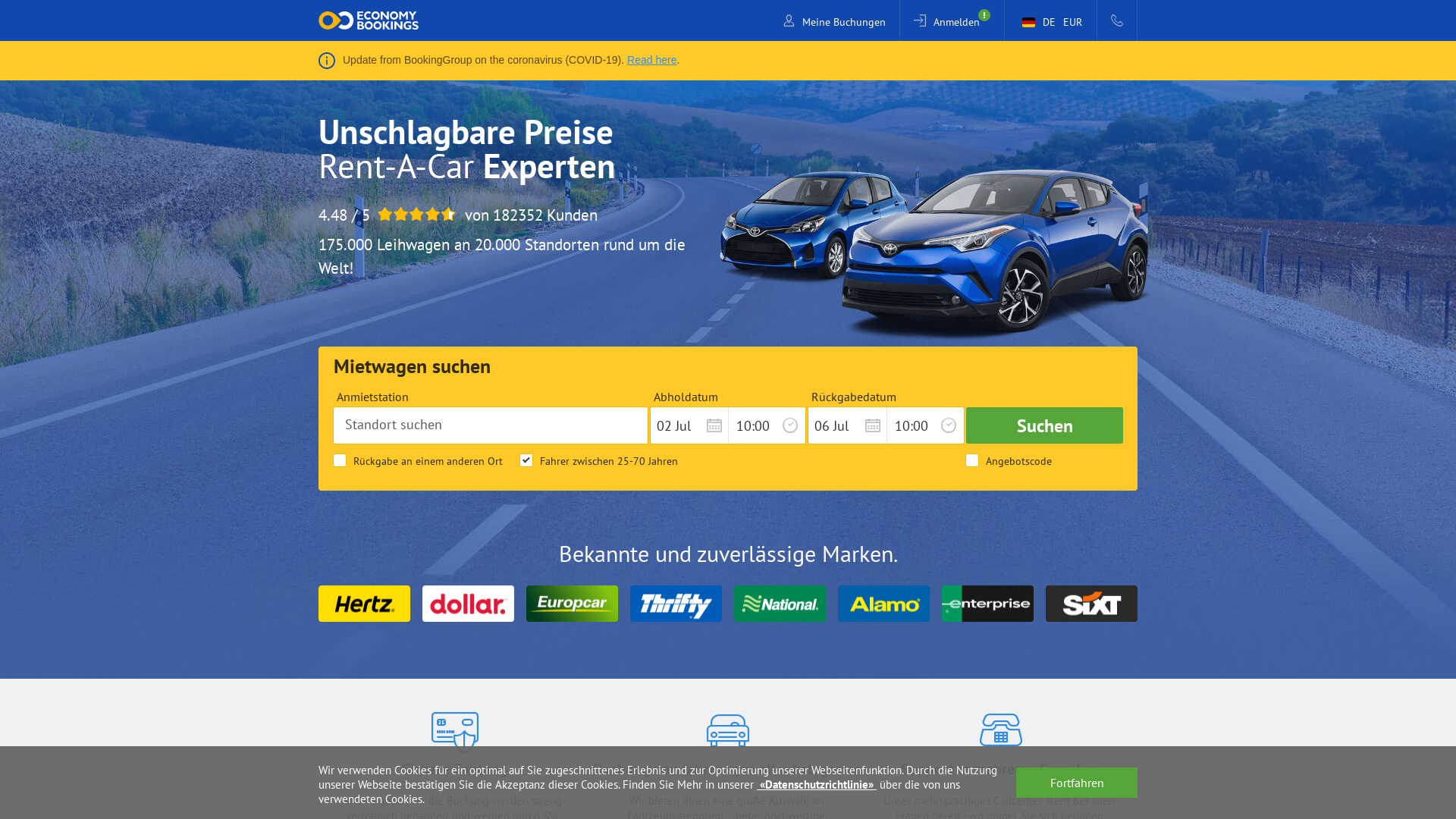Open the Rückgabedatum 06 Jul date picker
Screen dimensions: 1456x819
point(848,425)
